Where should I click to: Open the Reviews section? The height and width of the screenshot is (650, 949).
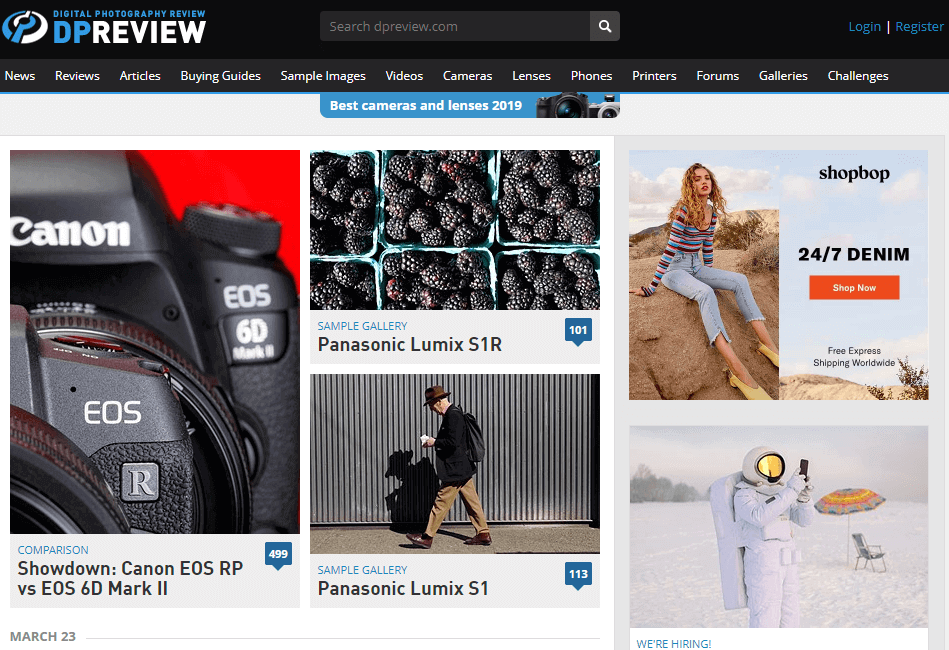pos(77,75)
